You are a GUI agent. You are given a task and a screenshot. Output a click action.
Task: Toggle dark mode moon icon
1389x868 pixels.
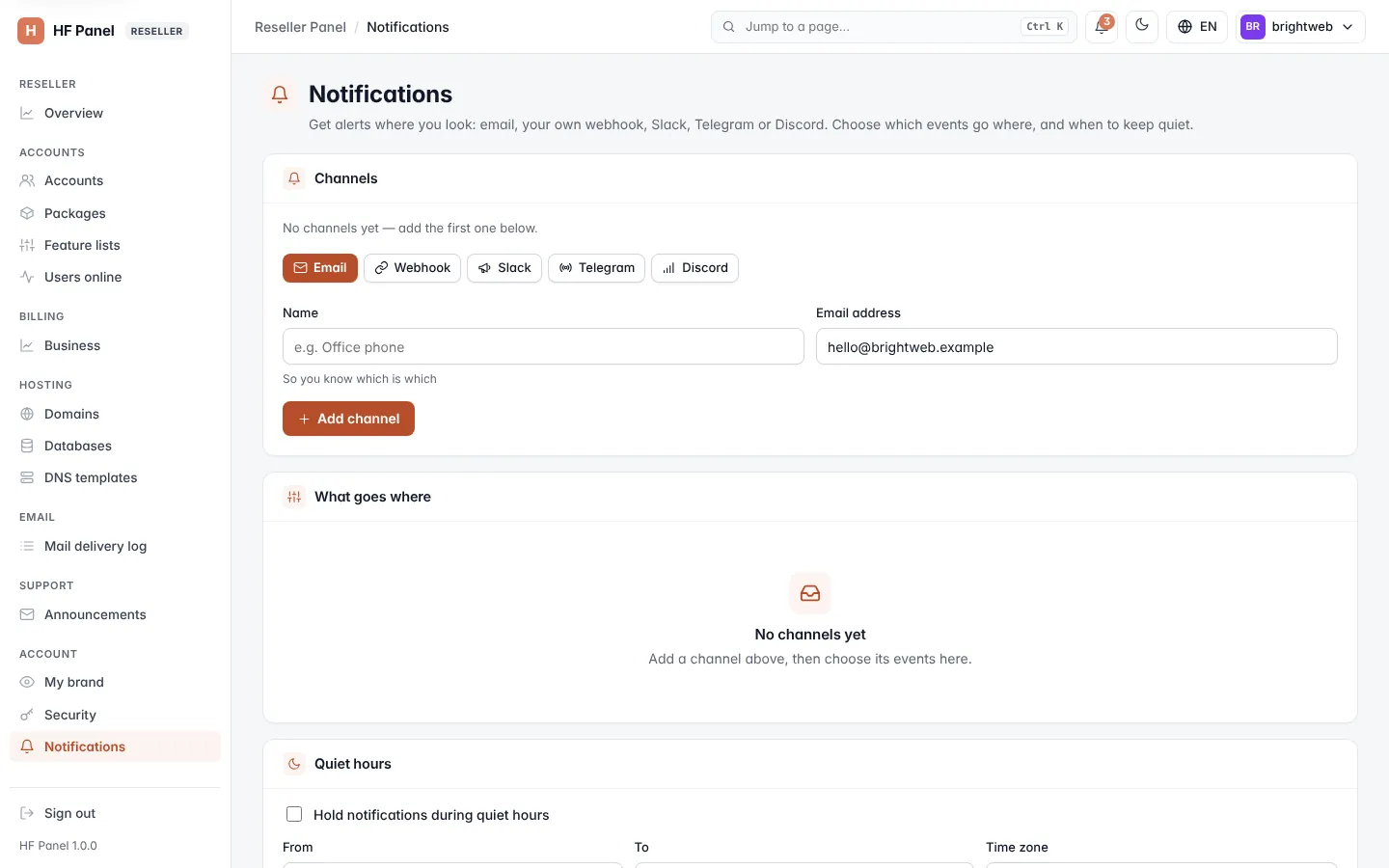[1142, 26]
